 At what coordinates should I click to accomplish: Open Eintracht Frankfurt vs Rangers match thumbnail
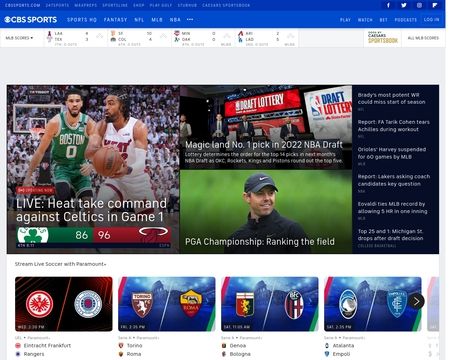click(x=64, y=304)
